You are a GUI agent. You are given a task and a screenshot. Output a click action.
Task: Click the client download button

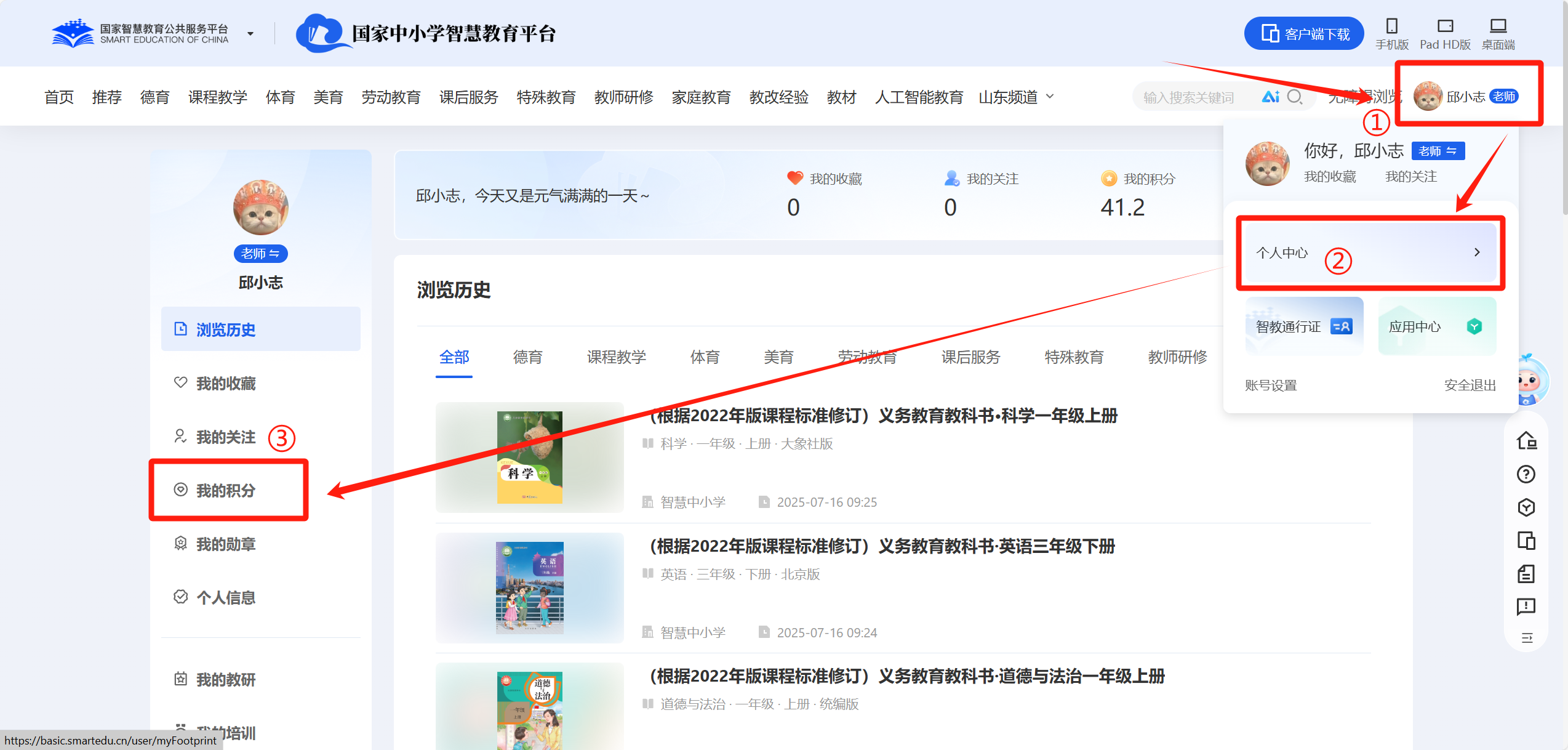click(1303, 34)
